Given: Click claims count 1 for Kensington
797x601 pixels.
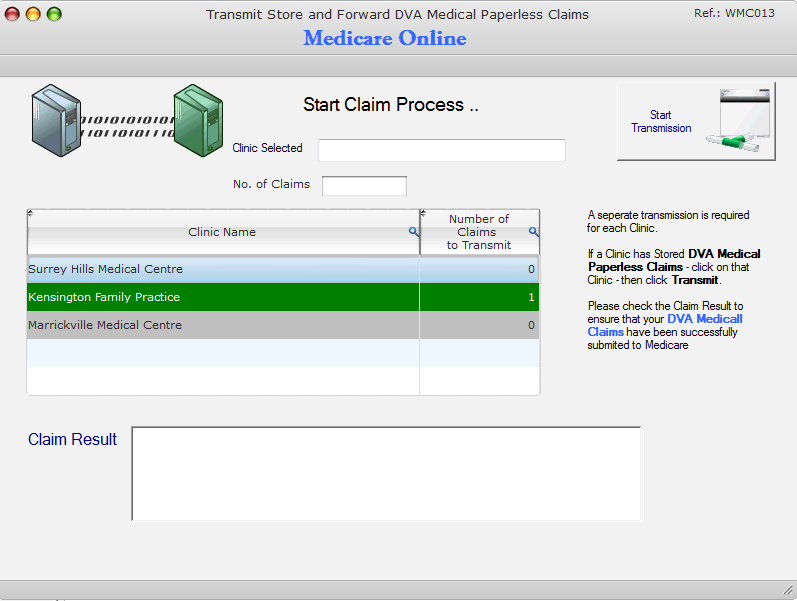Looking at the screenshot, I should [x=531, y=297].
